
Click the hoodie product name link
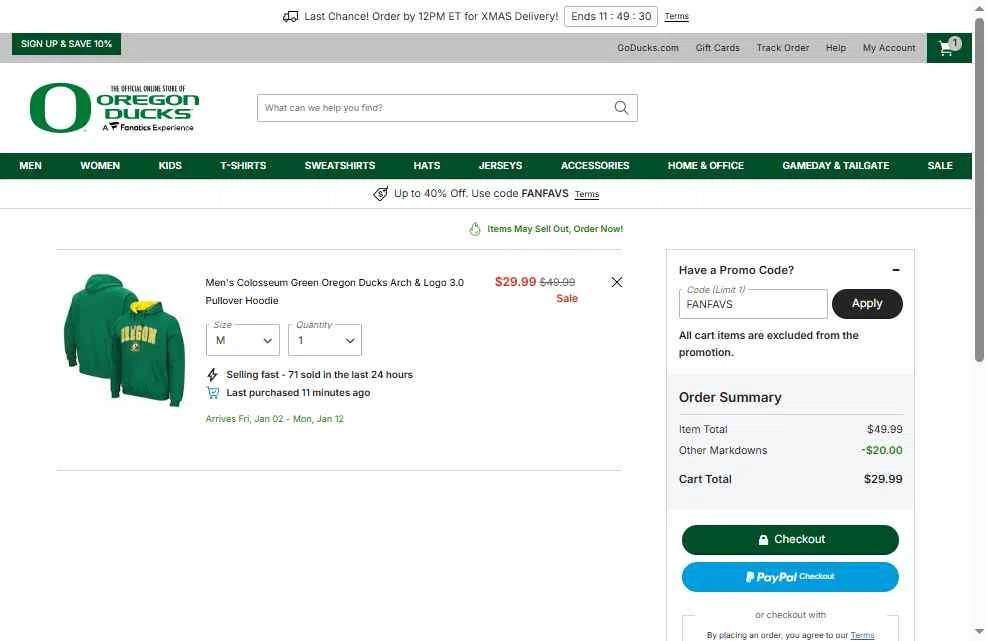334,292
